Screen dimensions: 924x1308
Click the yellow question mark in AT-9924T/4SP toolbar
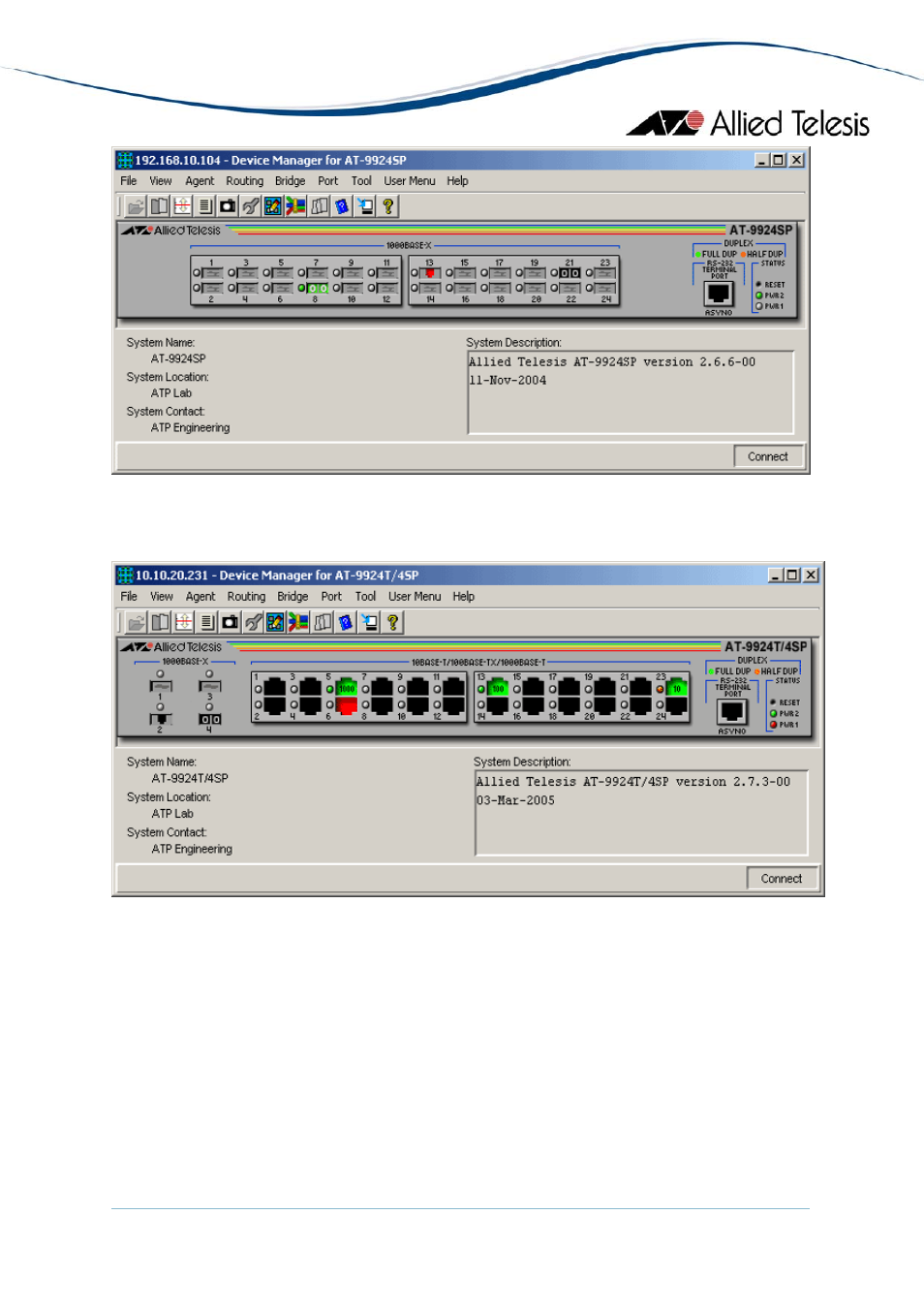[392, 622]
